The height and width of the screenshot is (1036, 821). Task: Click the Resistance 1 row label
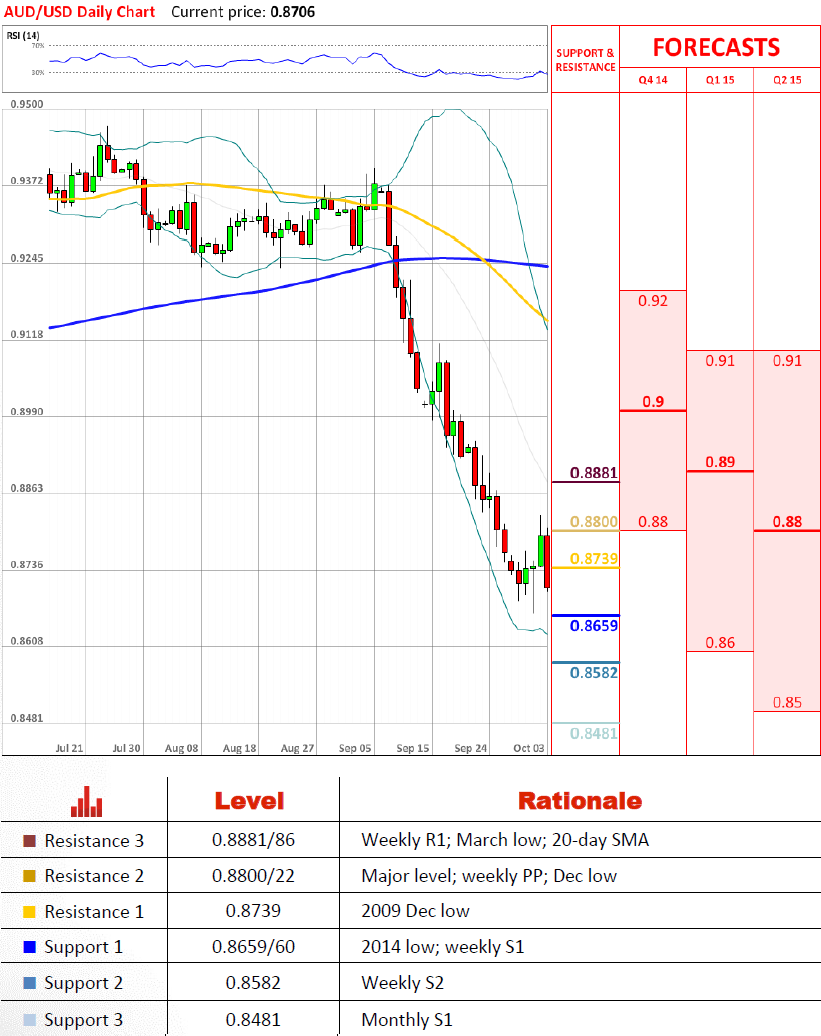pyautogui.click(x=94, y=912)
